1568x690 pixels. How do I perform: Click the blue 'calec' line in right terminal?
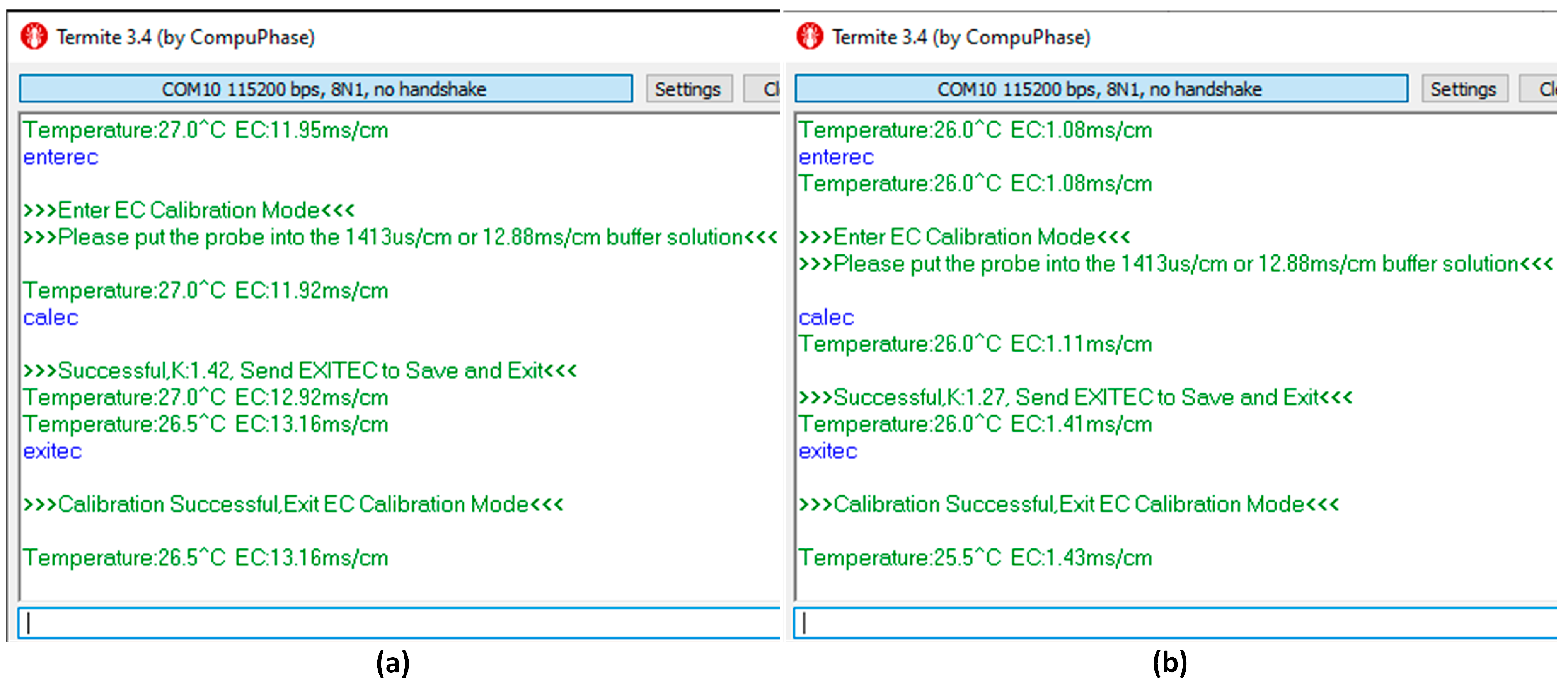(826, 317)
